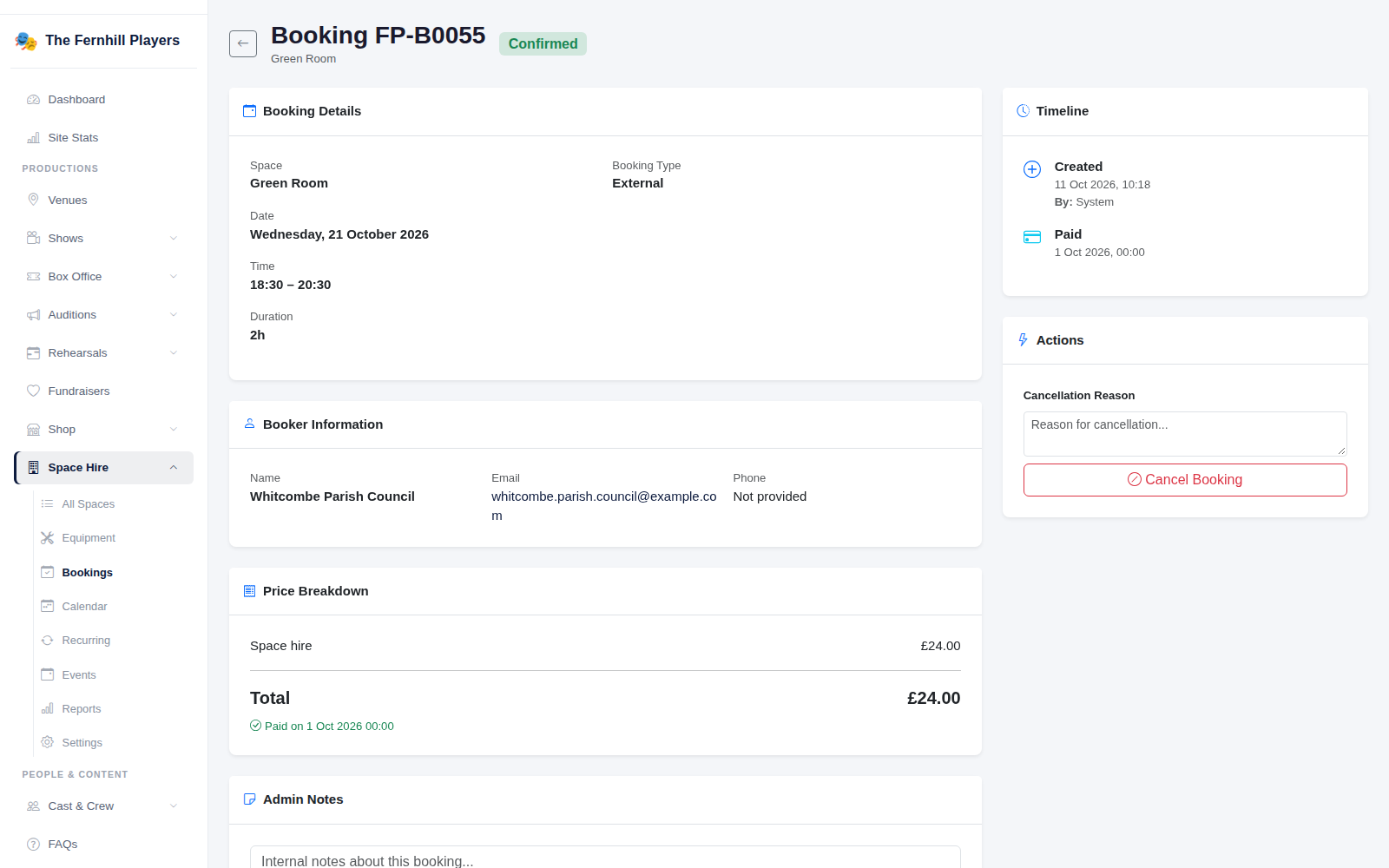The image size is (1389, 868).
Task: Open All Spaces in the sidebar
Action: click(x=114, y=504)
